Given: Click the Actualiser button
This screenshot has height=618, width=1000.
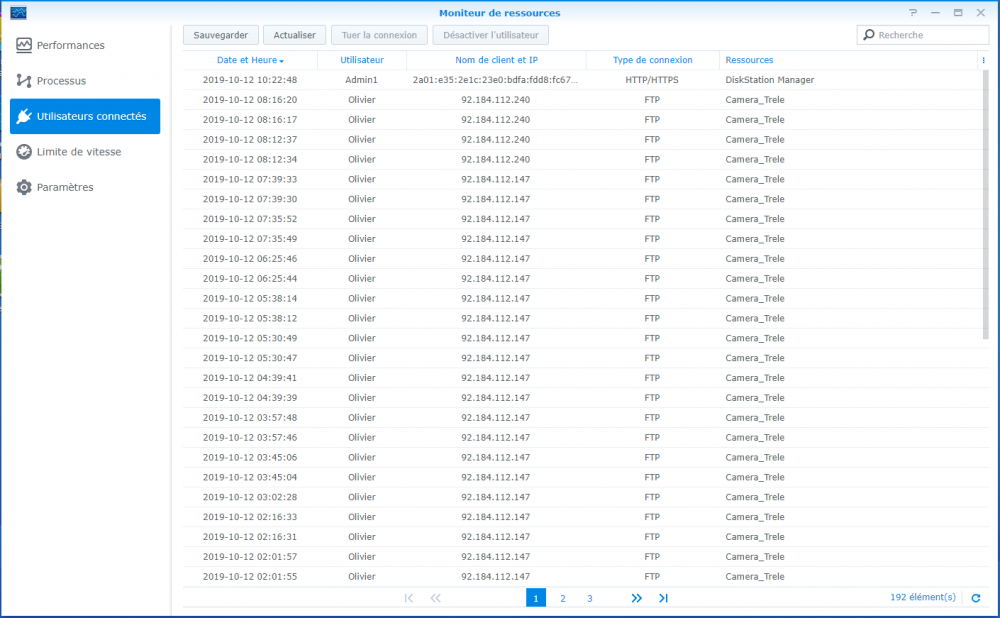Looking at the screenshot, I should coord(294,35).
